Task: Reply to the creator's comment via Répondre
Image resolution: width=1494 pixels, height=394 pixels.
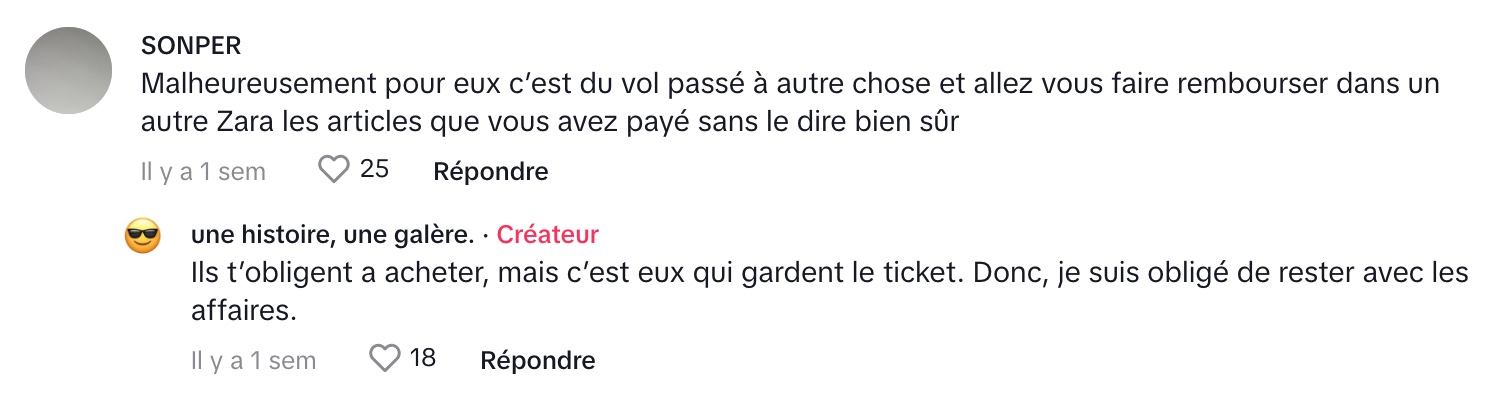Action: (538, 360)
